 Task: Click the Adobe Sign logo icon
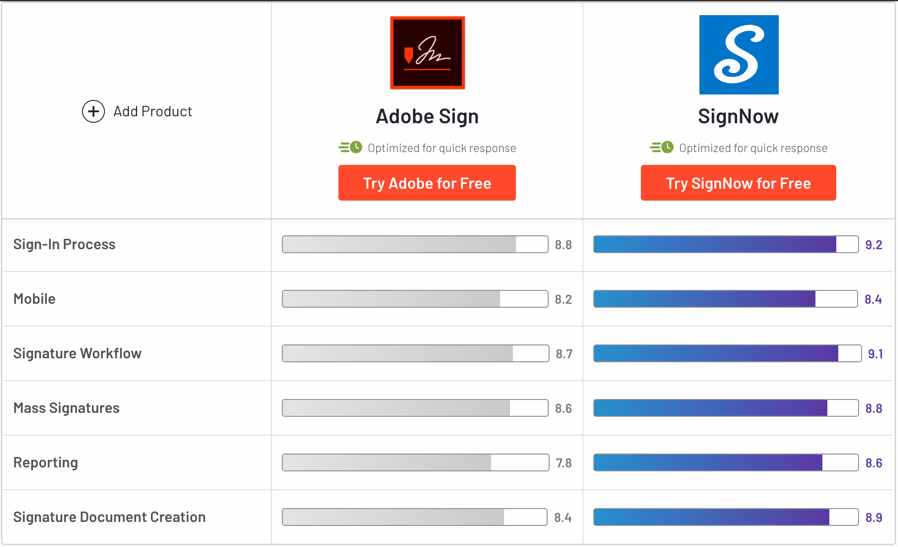pos(427,53)
